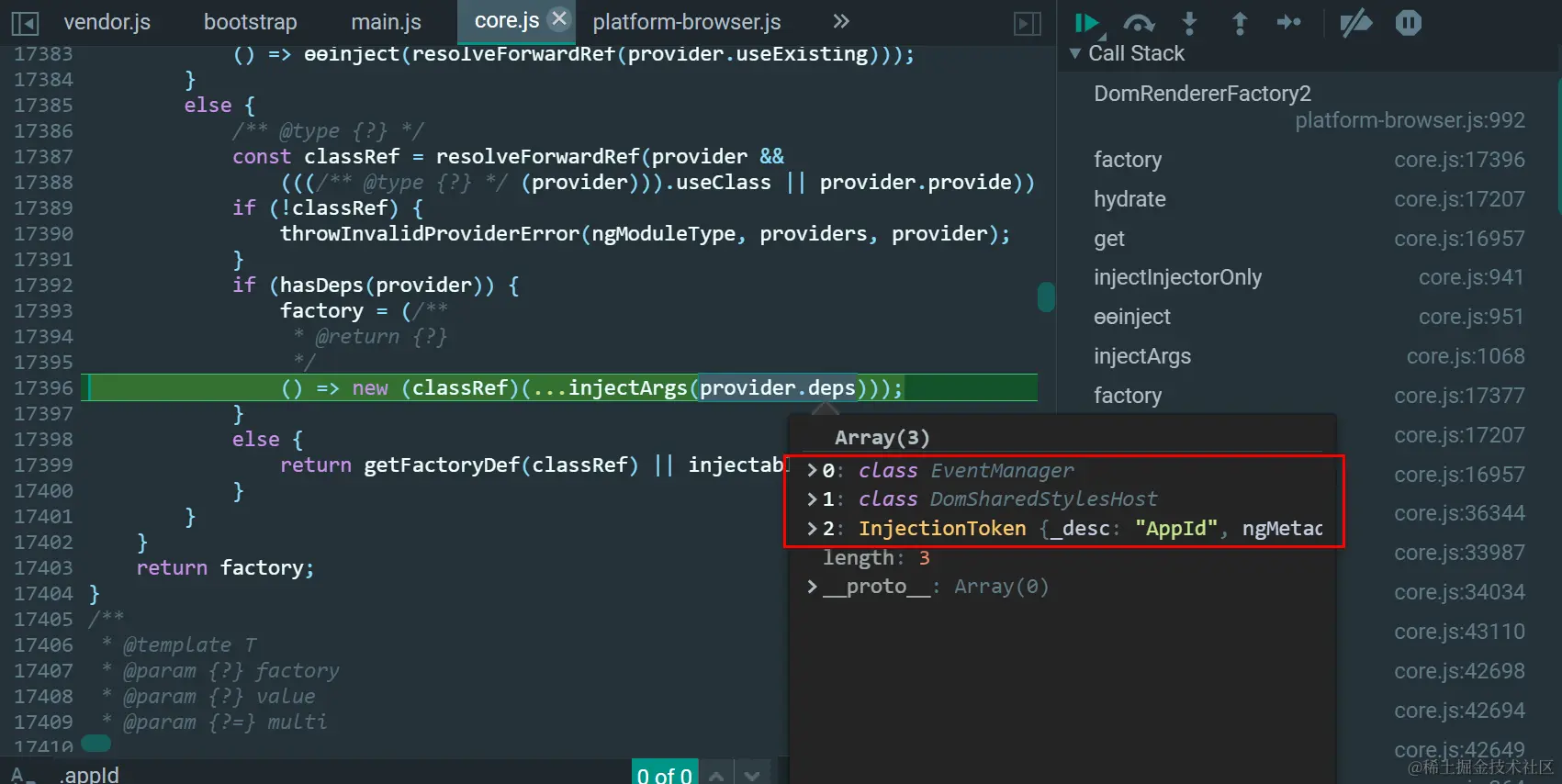Select ɵɵinject call stack frame

click(1309, 317)
